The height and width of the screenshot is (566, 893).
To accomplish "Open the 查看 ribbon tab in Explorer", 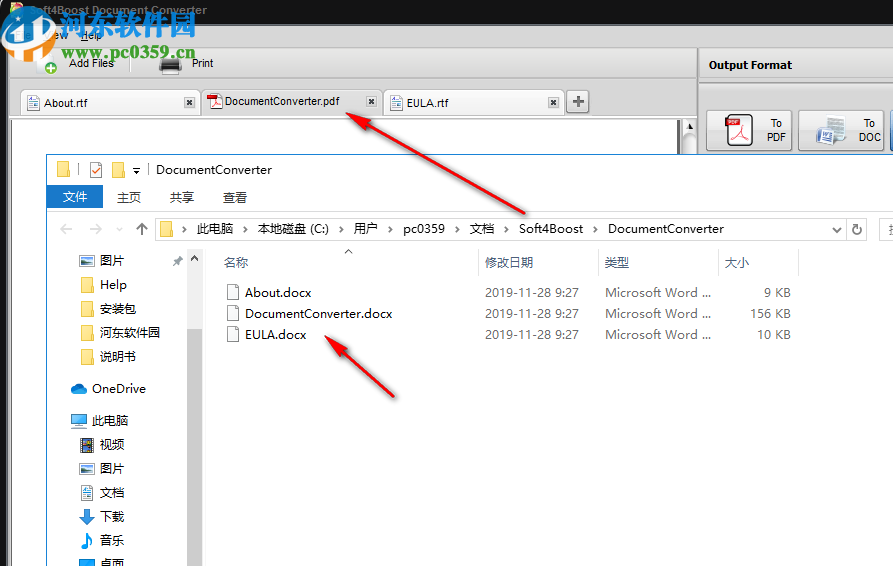I will [x=235, y=197].
